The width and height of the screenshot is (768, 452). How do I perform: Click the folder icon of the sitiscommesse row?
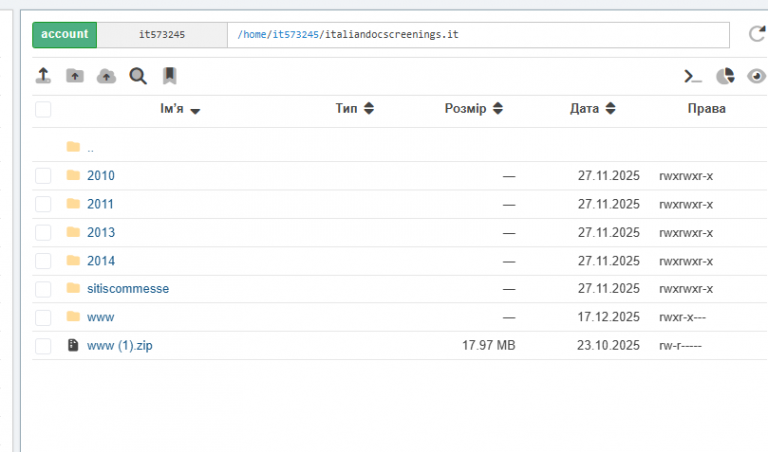tap(73, 288)
